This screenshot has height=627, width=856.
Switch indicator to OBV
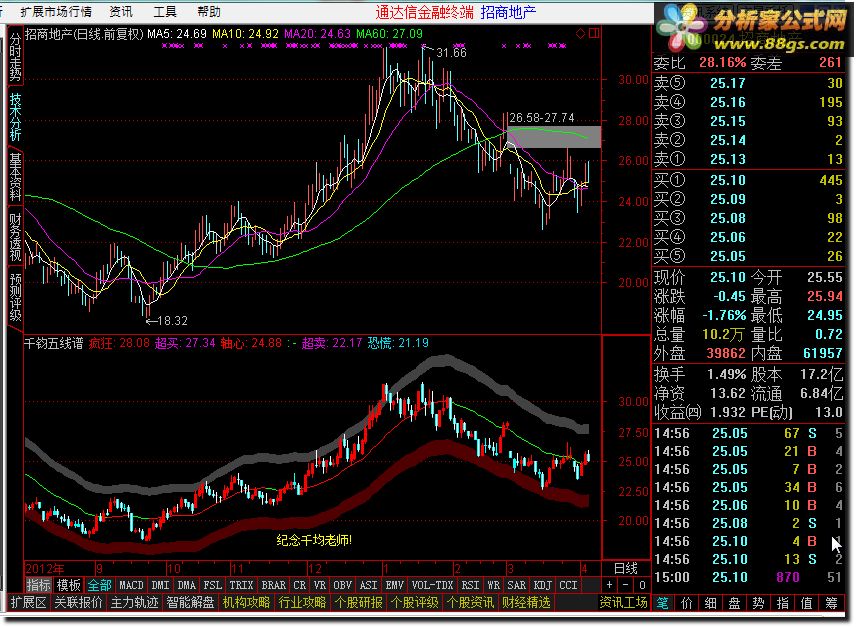[x=343, y=585]
